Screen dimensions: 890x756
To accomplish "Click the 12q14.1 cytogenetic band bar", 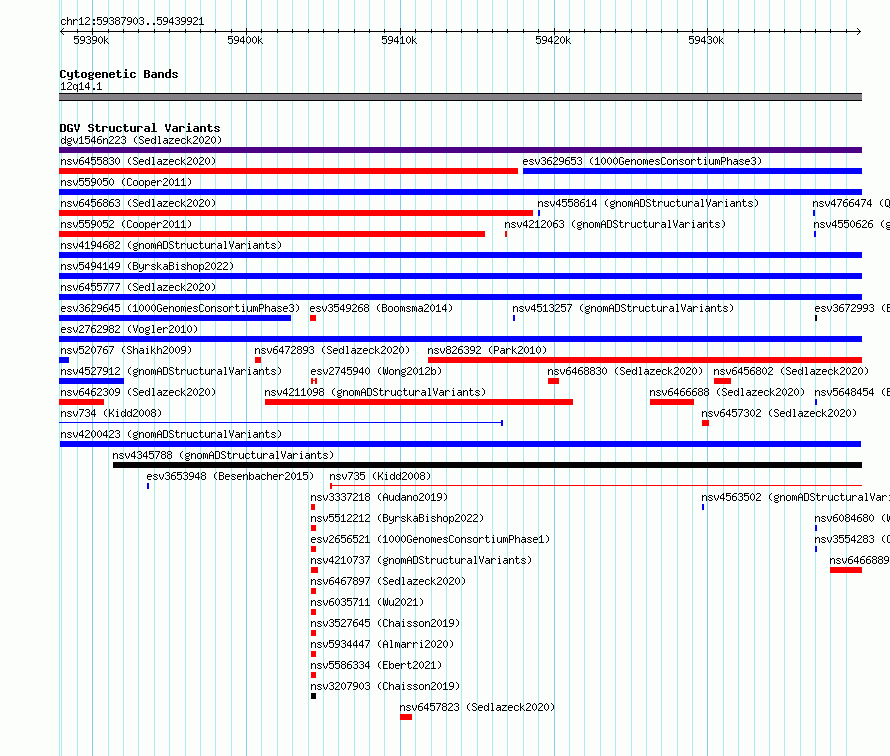I will tap(460, 97).
